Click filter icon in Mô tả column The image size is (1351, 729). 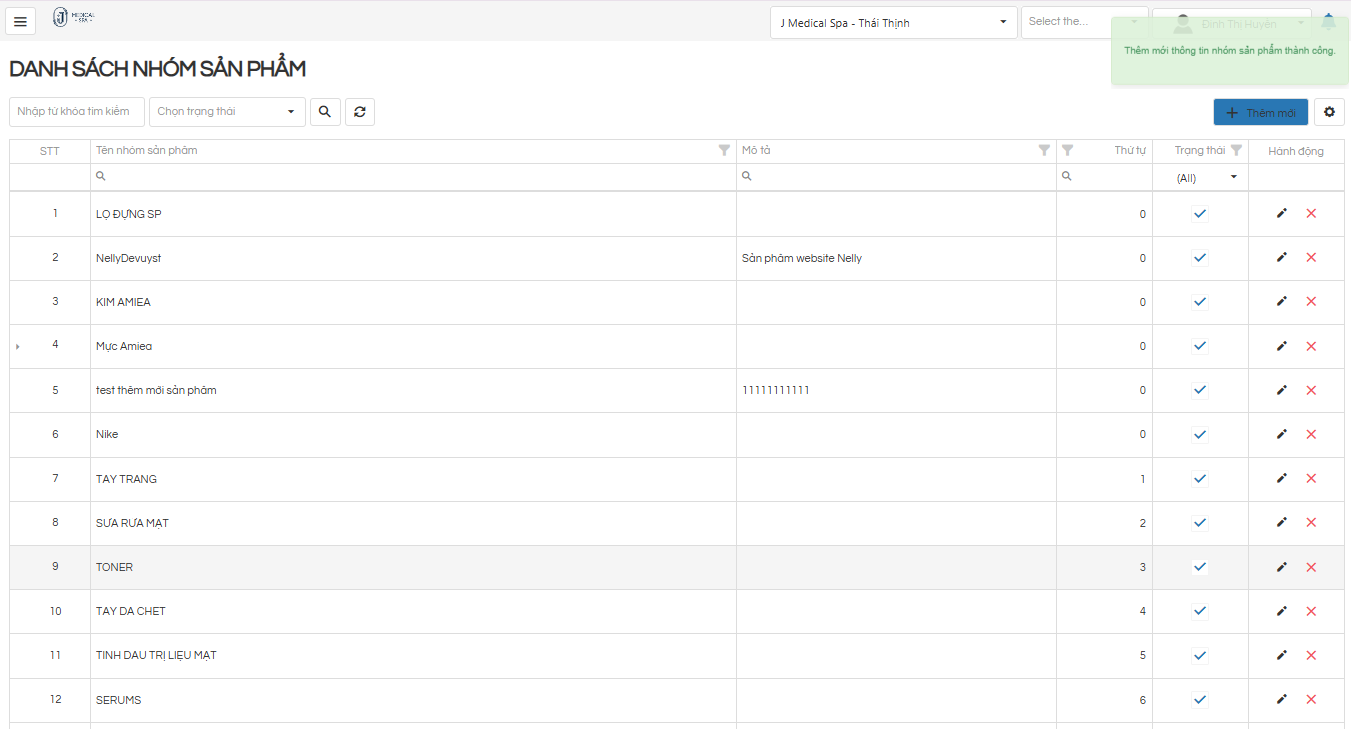(x=1044, y=151)
